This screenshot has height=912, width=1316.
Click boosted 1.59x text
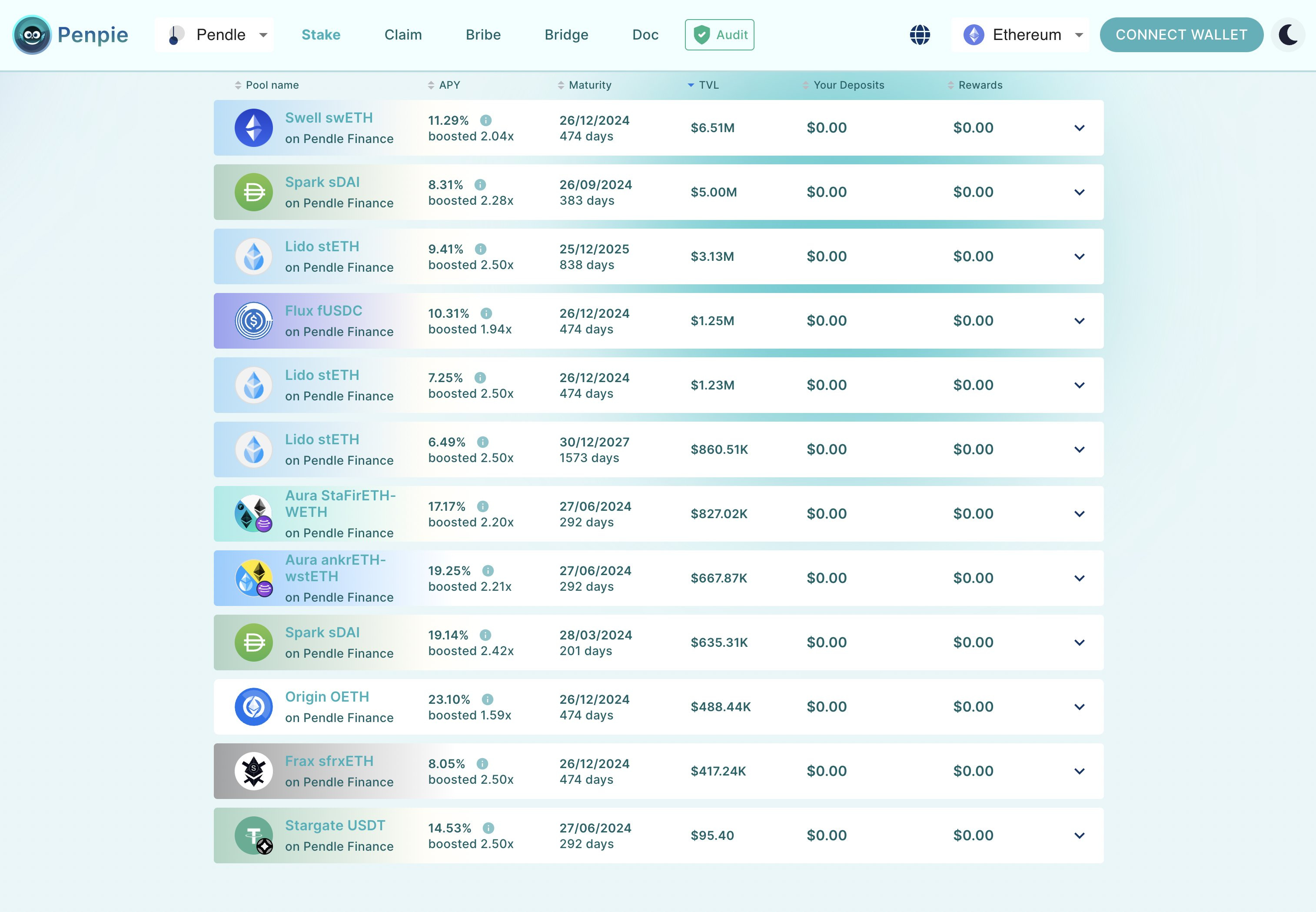click(x=470, y=716)
